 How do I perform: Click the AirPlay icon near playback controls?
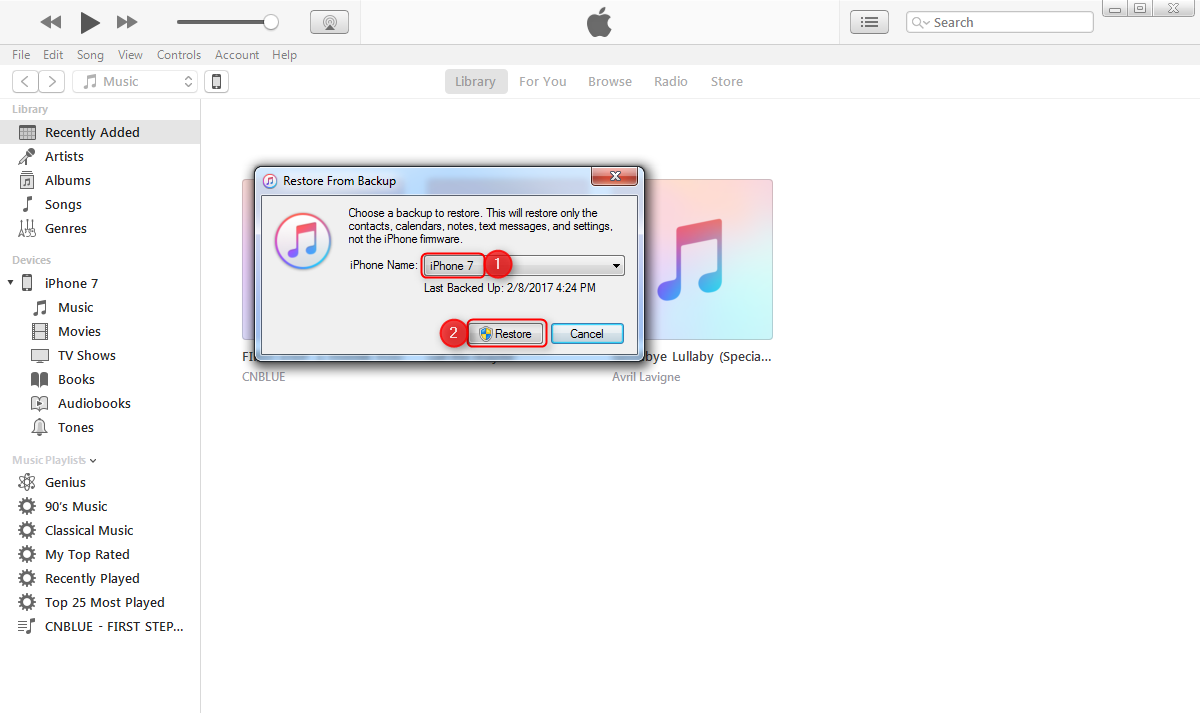(x=329, y=21)
